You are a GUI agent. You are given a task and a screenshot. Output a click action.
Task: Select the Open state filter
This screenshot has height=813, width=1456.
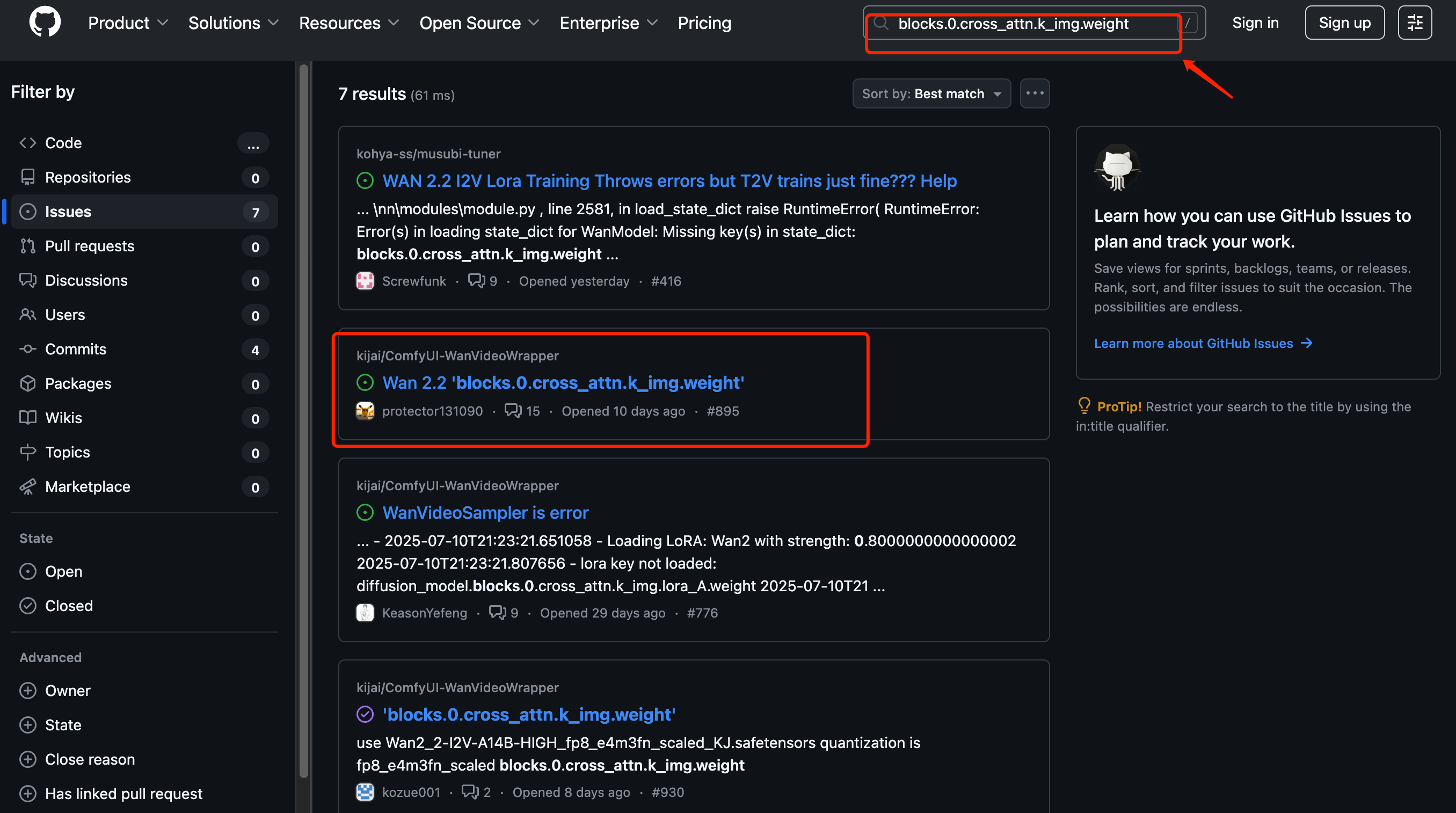pyautogui.click(x=144, y=571)
